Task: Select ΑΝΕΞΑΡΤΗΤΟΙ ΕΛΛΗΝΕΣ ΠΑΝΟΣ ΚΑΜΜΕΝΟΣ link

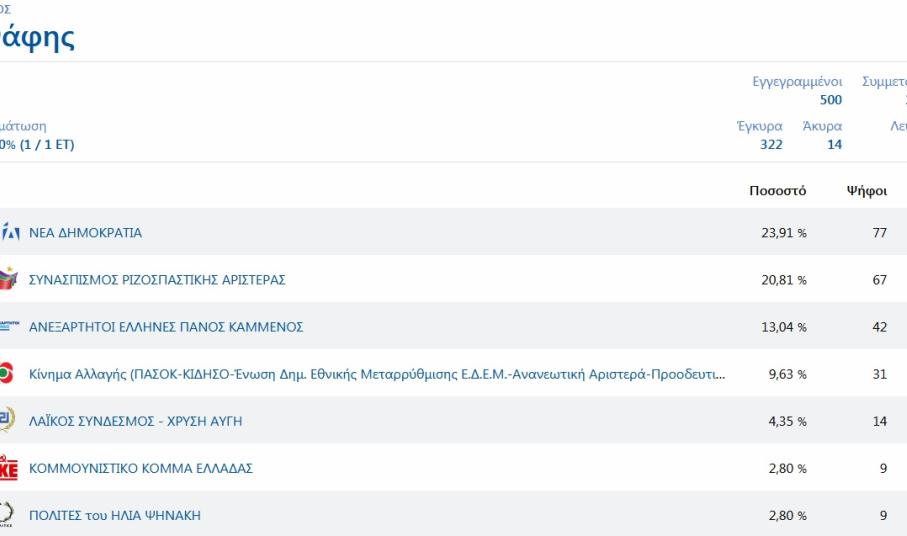Action: (166, 327)
